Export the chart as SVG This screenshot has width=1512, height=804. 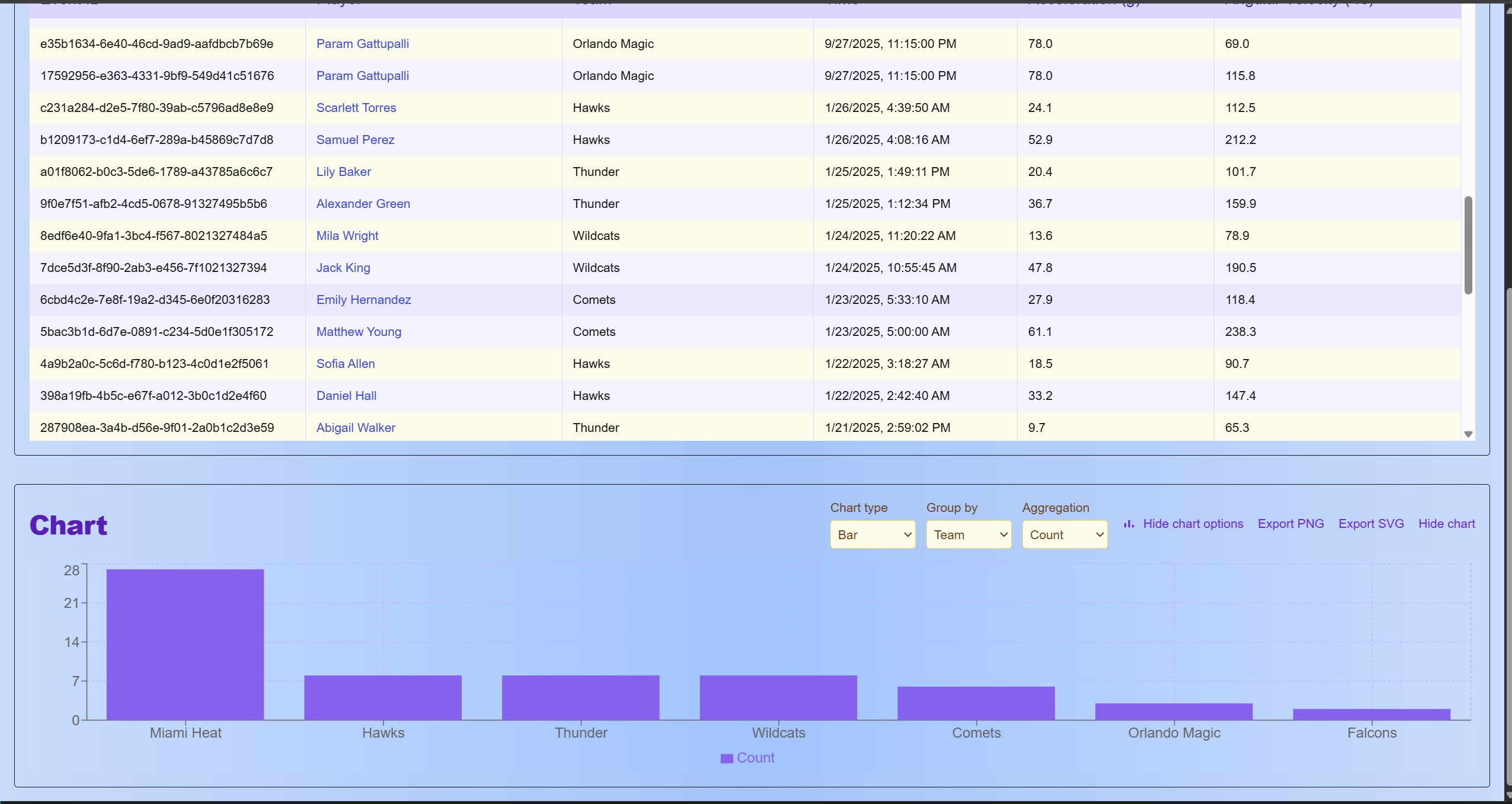1370,524
